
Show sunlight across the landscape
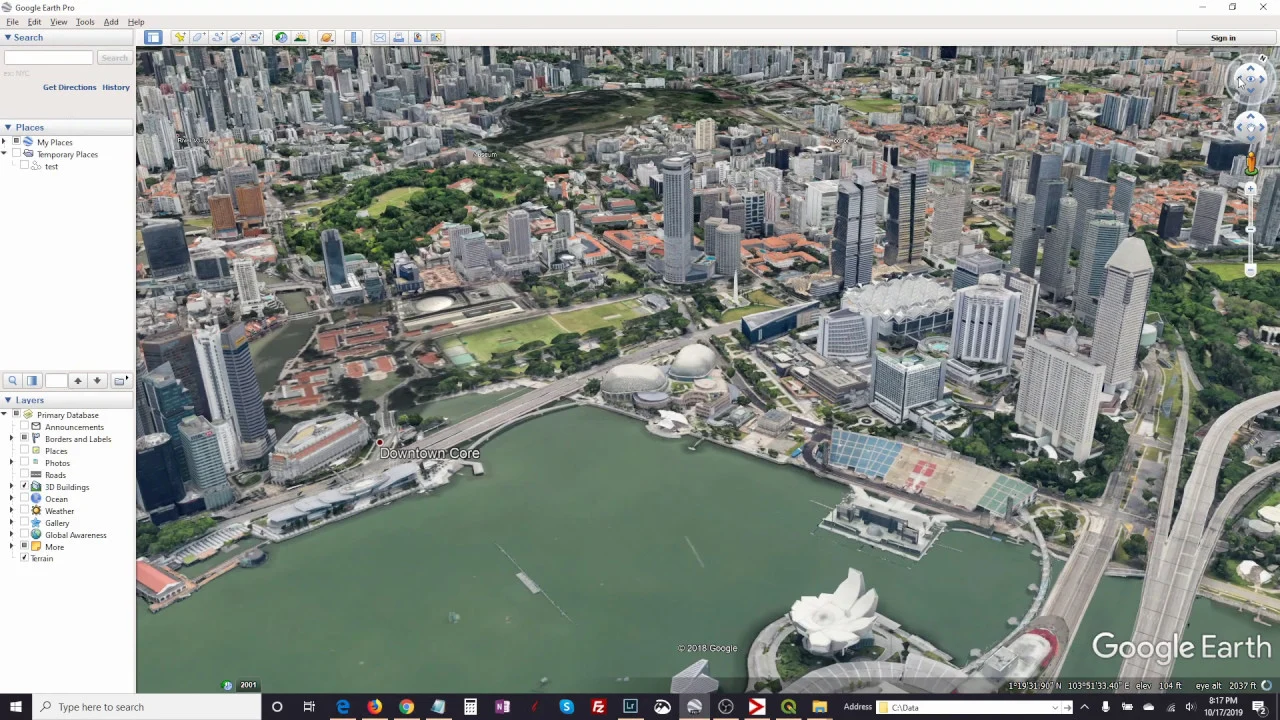300,38
